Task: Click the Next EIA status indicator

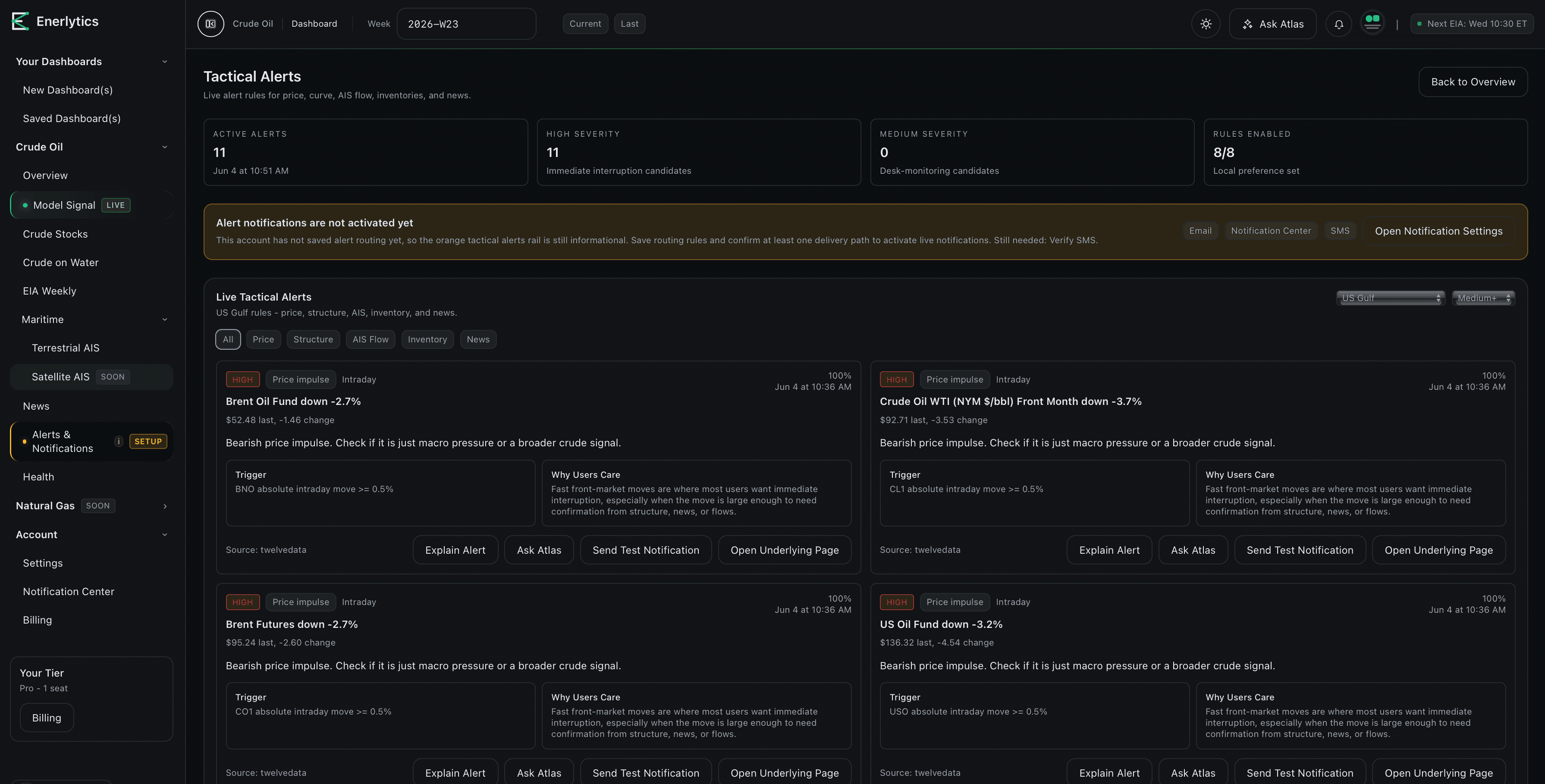Action: (x=1472, y=24)
